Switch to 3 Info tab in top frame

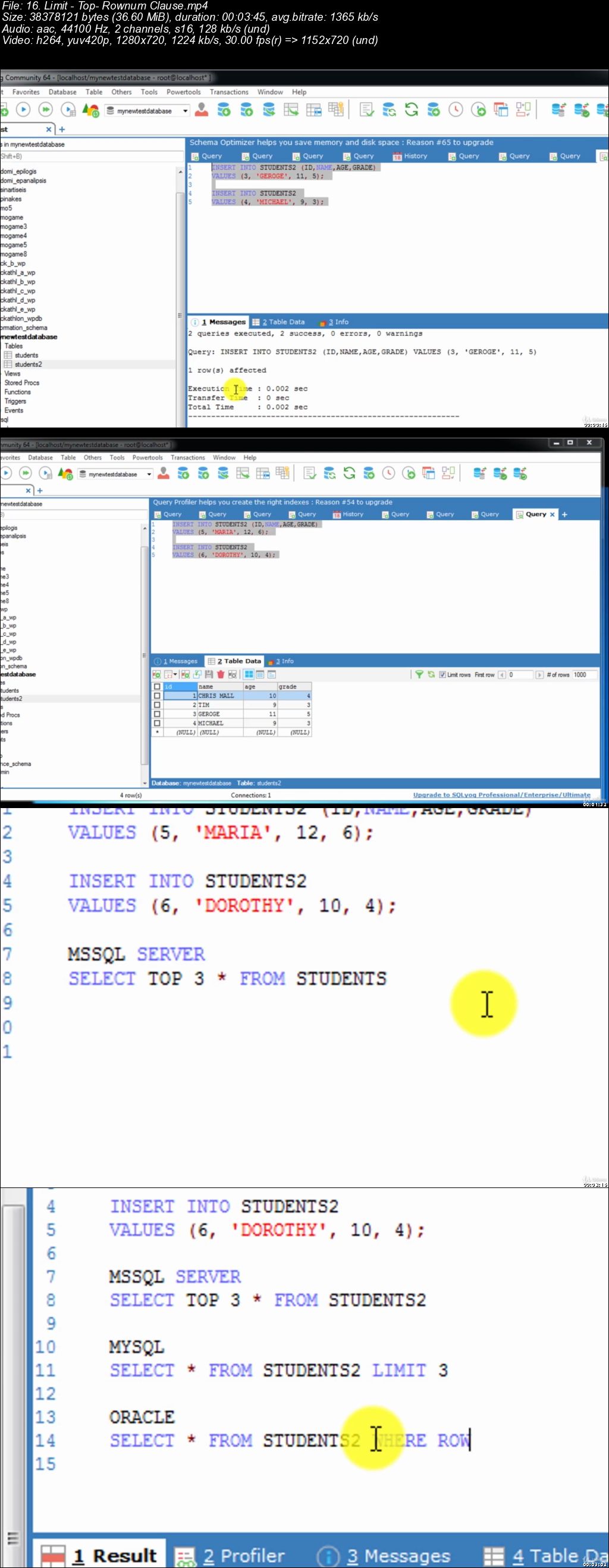[334, 322]
